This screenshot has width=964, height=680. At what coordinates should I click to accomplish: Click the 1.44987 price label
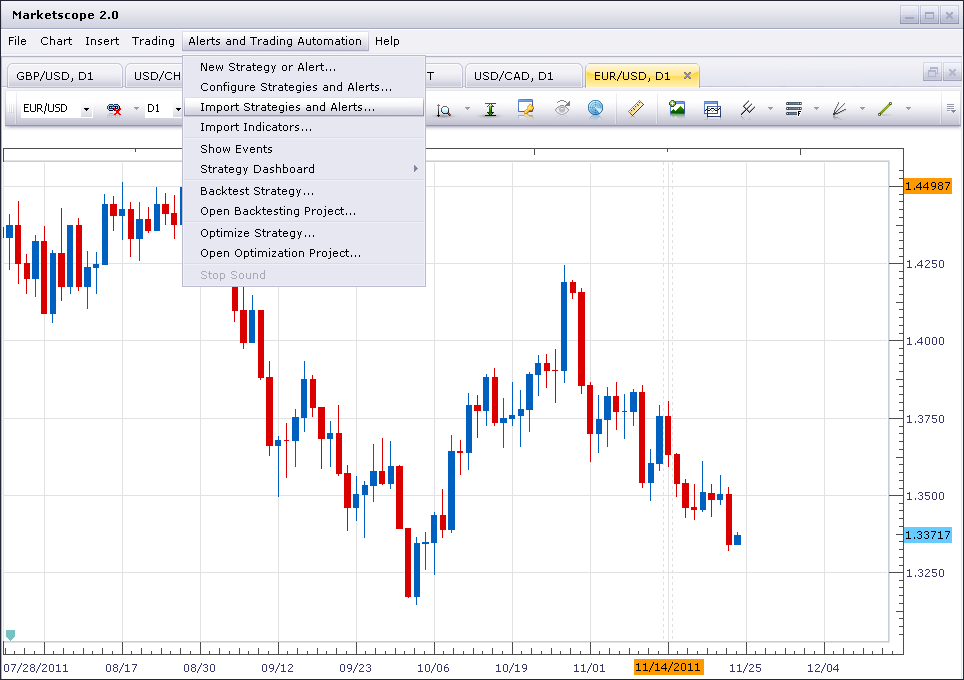928,186
